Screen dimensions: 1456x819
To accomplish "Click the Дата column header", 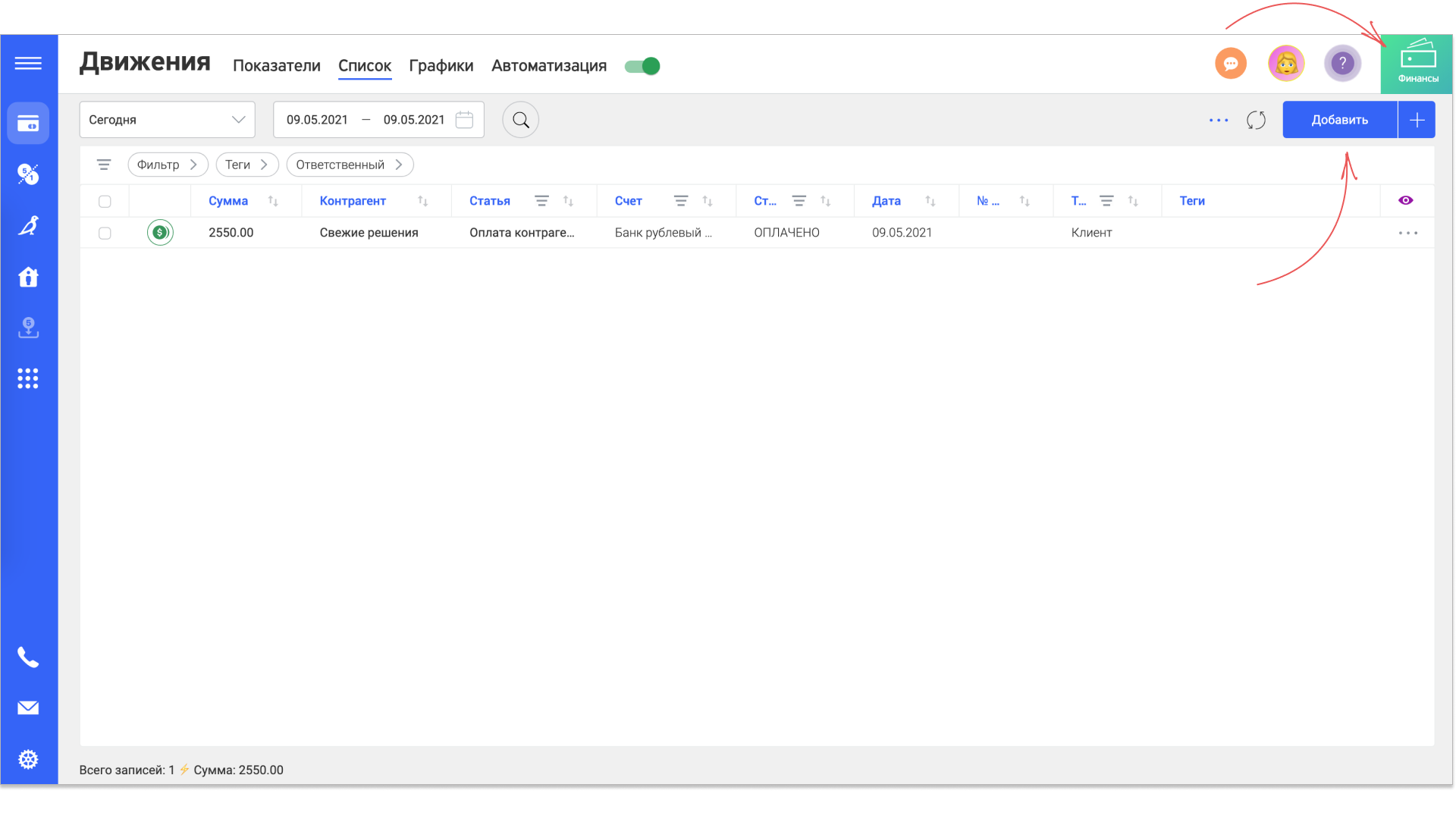I will (886, 201).
